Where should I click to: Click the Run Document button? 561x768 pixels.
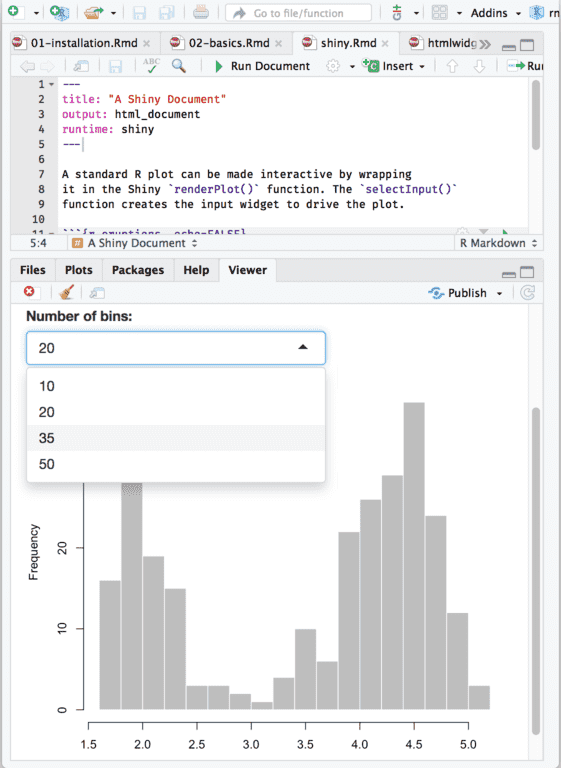point(262,66)
